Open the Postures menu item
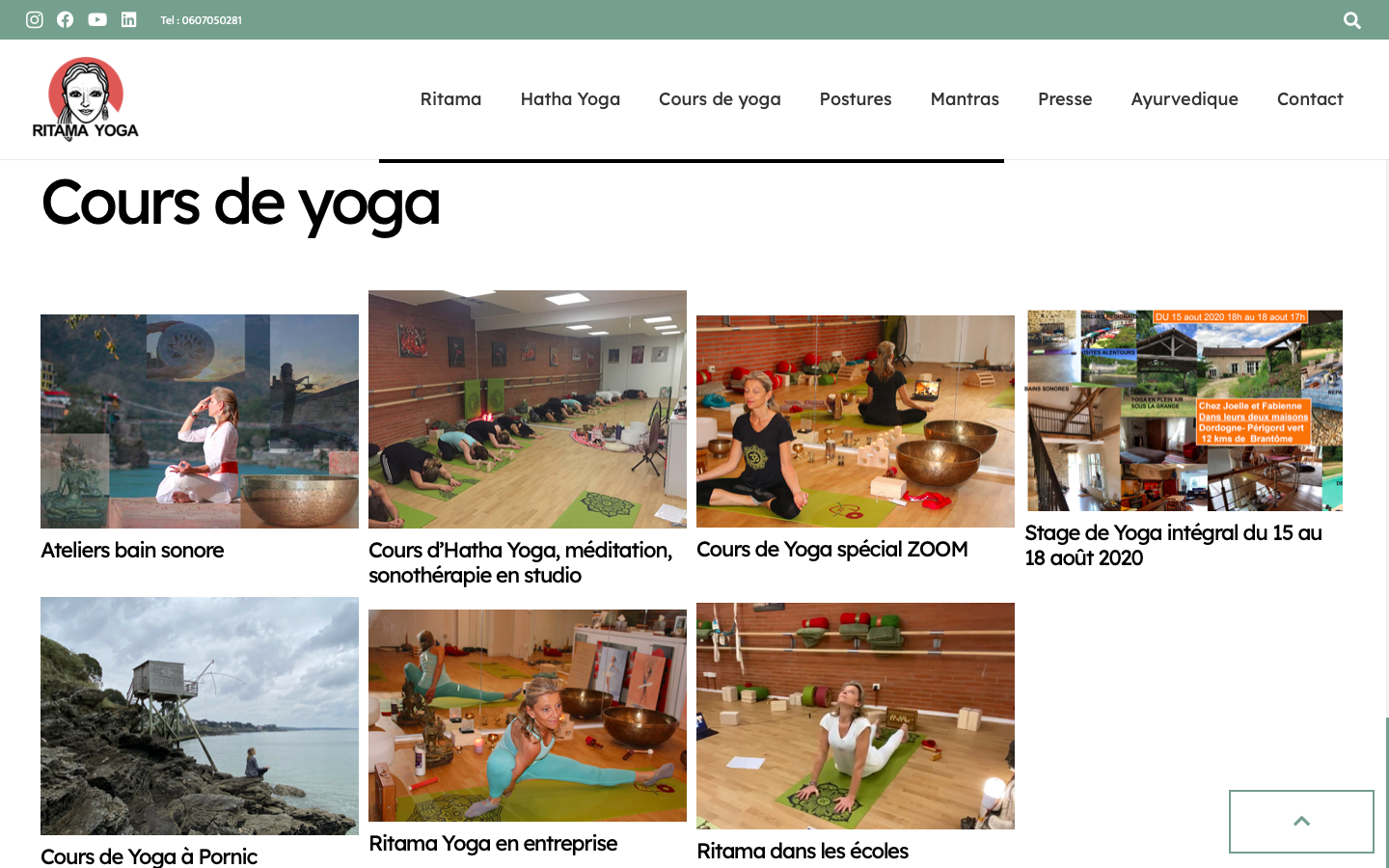This screenshot has width=1389, height=868. point(856,99)
